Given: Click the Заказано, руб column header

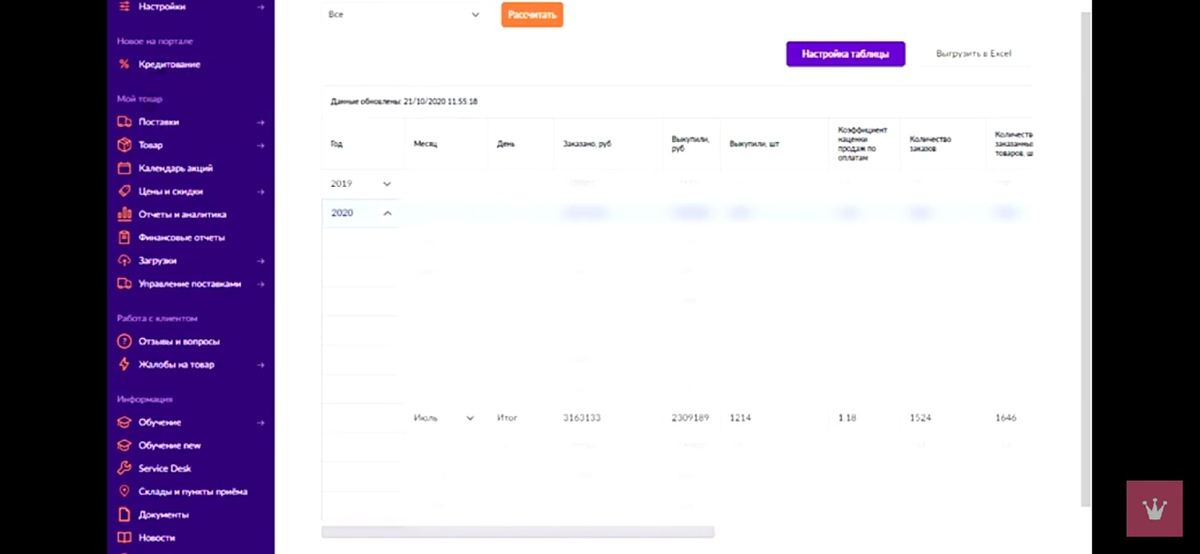Looking at the screenshot, I should point(587,143).
